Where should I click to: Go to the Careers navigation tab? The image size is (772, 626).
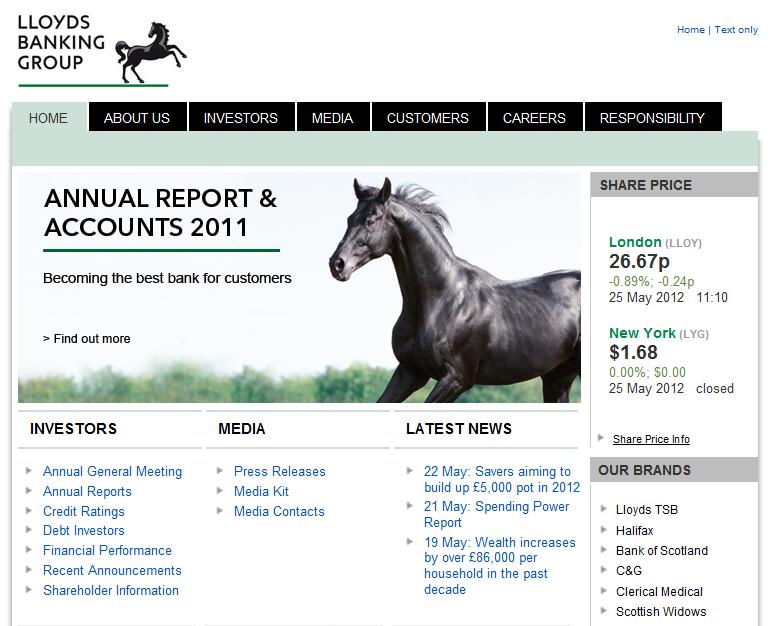tap(534, 118)
